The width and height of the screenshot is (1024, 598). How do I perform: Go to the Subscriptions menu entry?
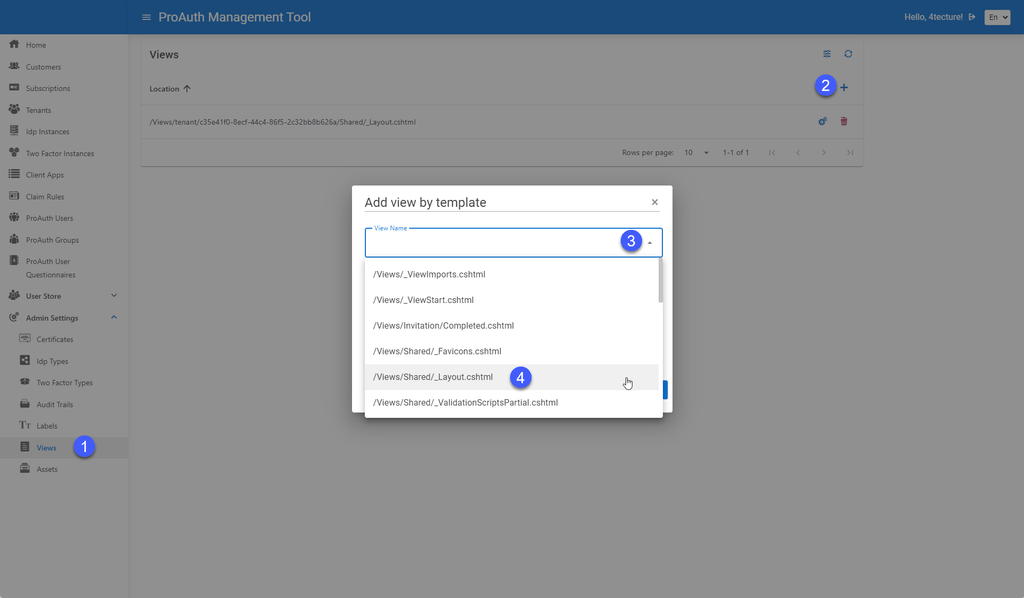point(12,88)
